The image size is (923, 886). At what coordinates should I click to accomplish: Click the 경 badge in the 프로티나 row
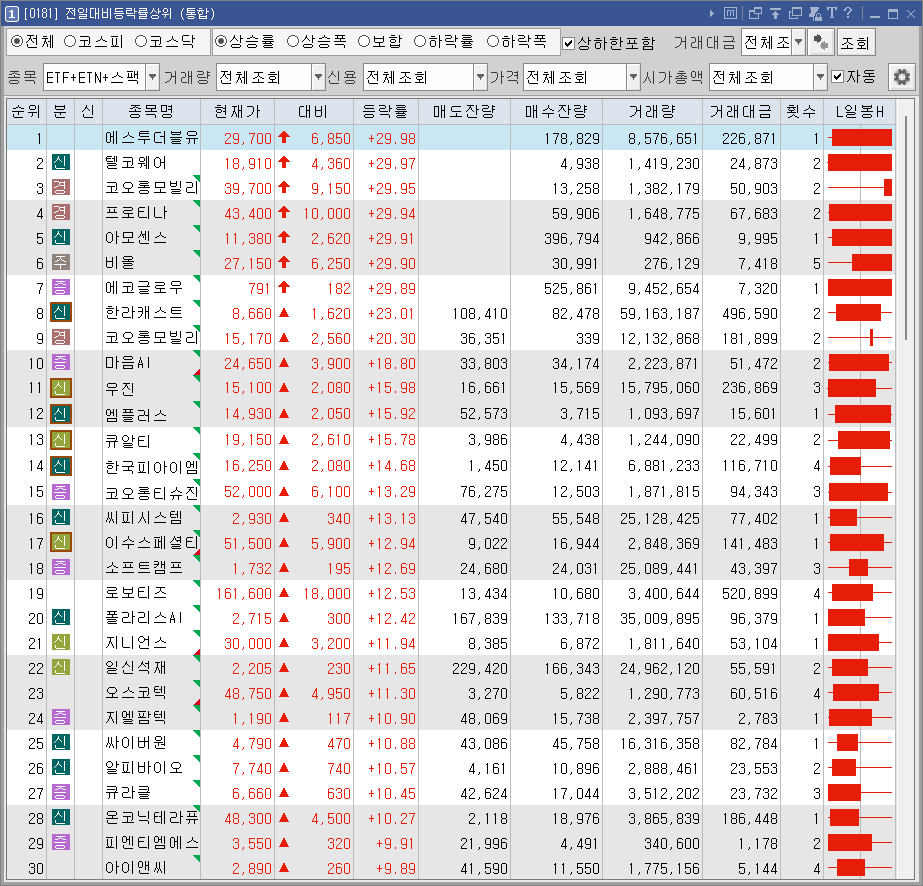click(61, 213)
